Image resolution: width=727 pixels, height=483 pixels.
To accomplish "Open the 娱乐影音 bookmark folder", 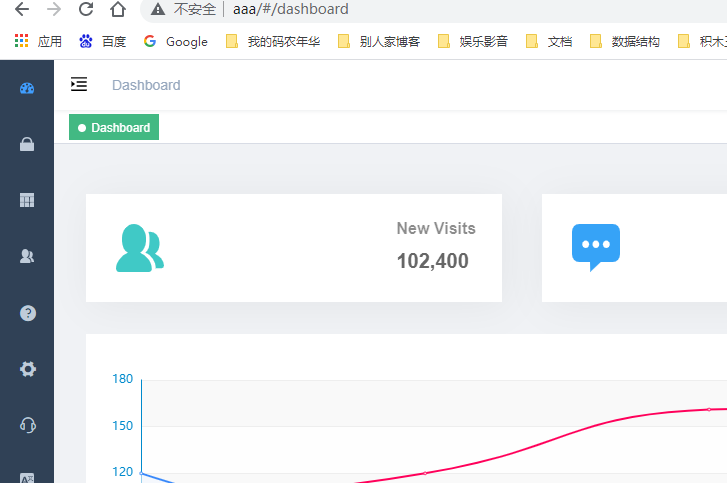I will (472, 41).
